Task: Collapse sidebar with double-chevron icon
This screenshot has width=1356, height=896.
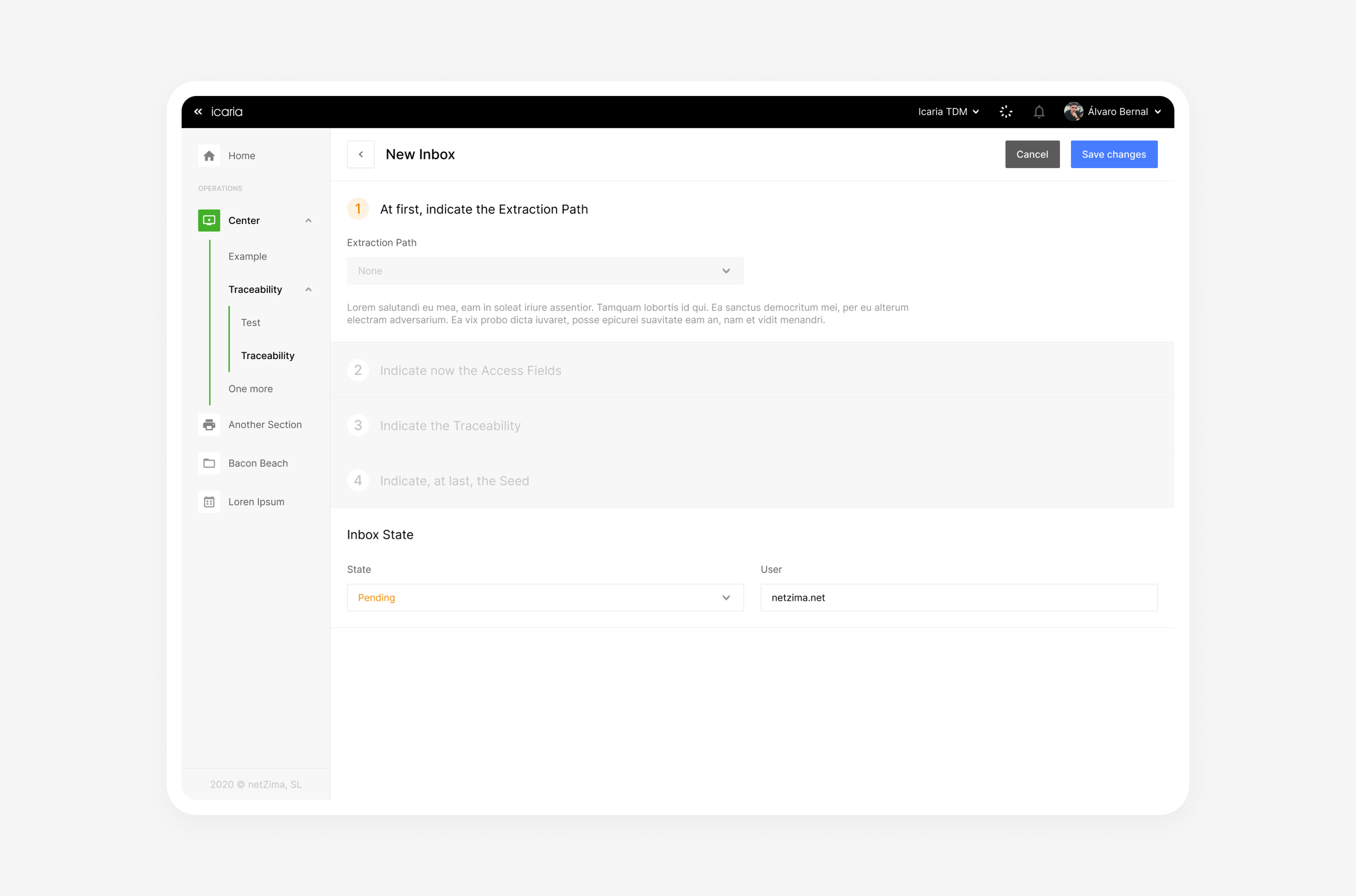Action: pyautogui.click(x=199, y=111)
